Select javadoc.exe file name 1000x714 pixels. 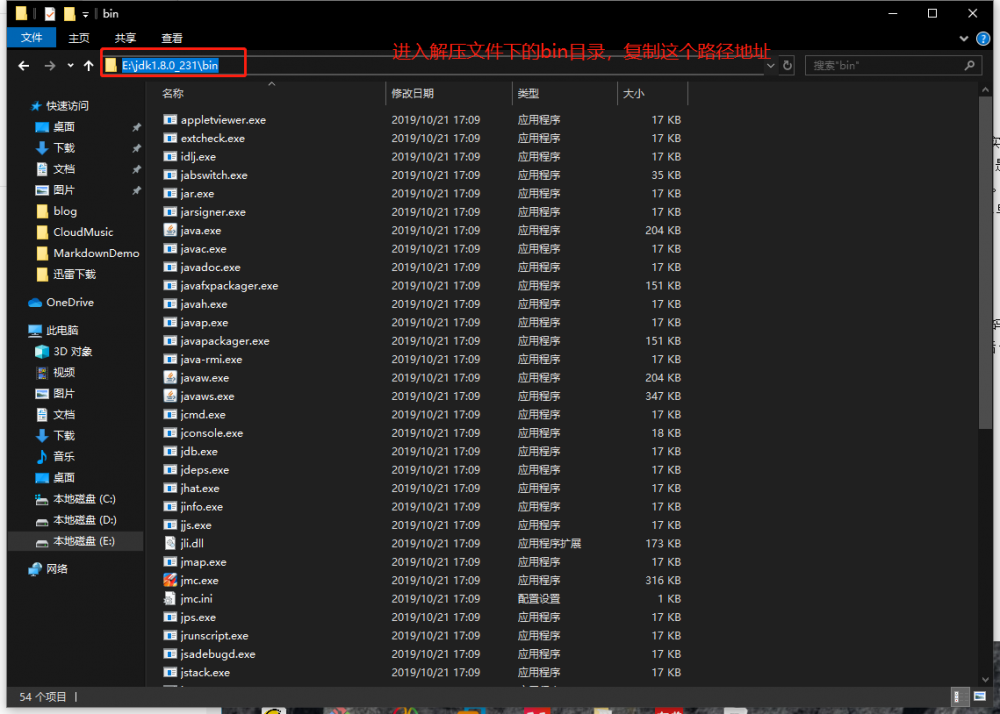click(210, 267)
